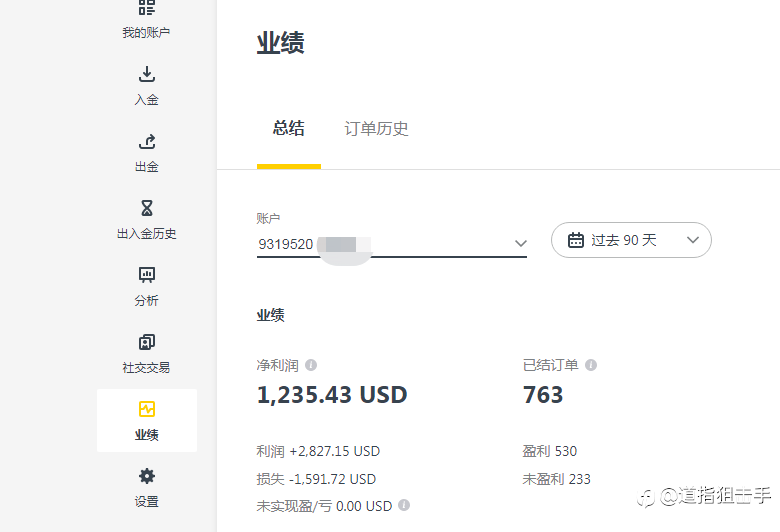
Task: Open the Settings (设置) gear icon
Action: (x=147, y=476)
